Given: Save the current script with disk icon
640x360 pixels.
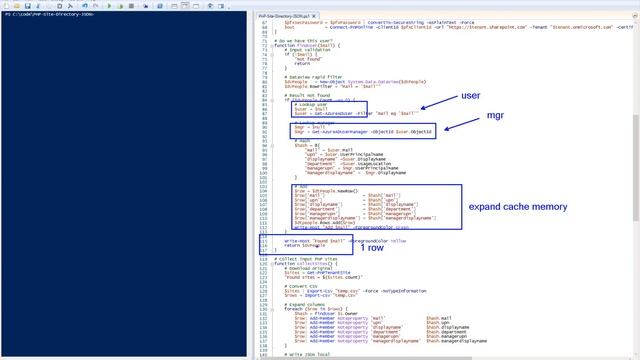Looking at the screenshot, I should point(27,6).
